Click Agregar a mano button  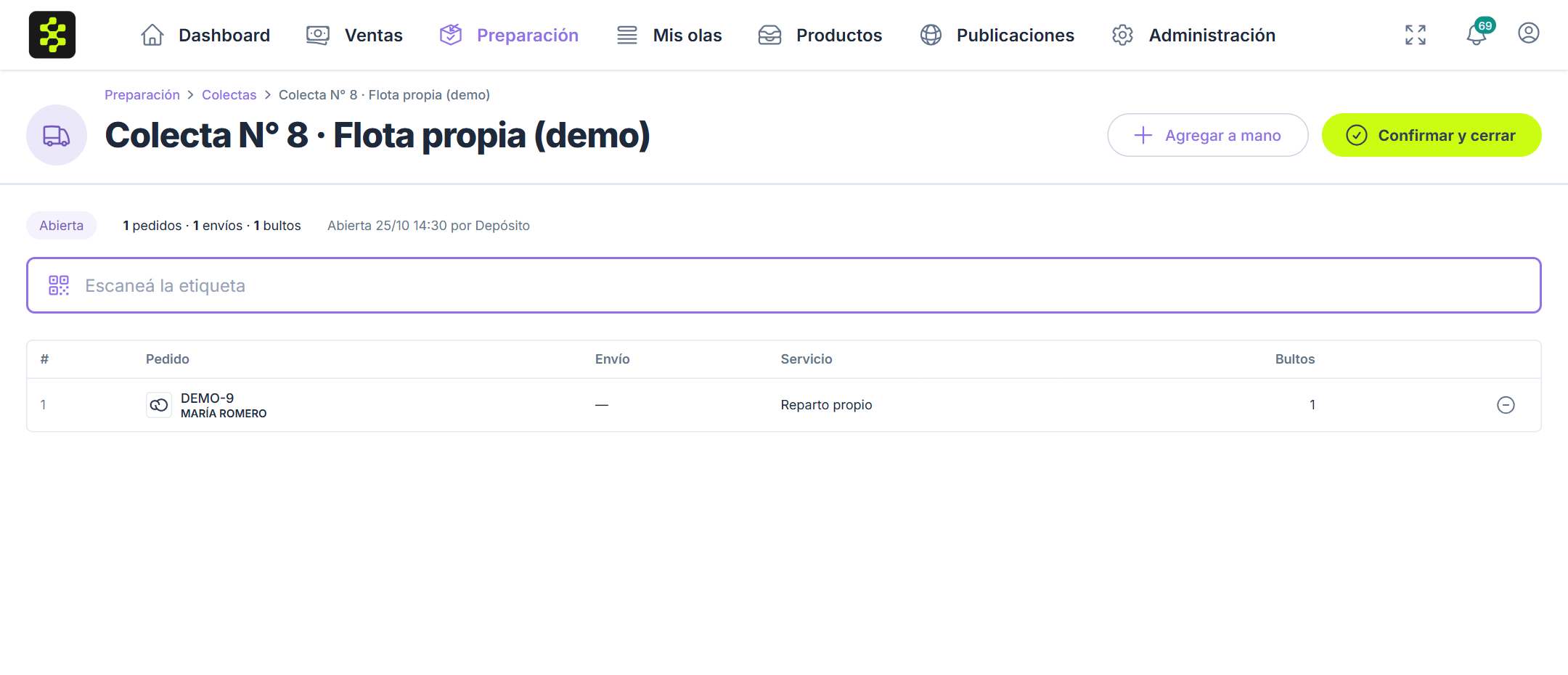(1208, 135)
